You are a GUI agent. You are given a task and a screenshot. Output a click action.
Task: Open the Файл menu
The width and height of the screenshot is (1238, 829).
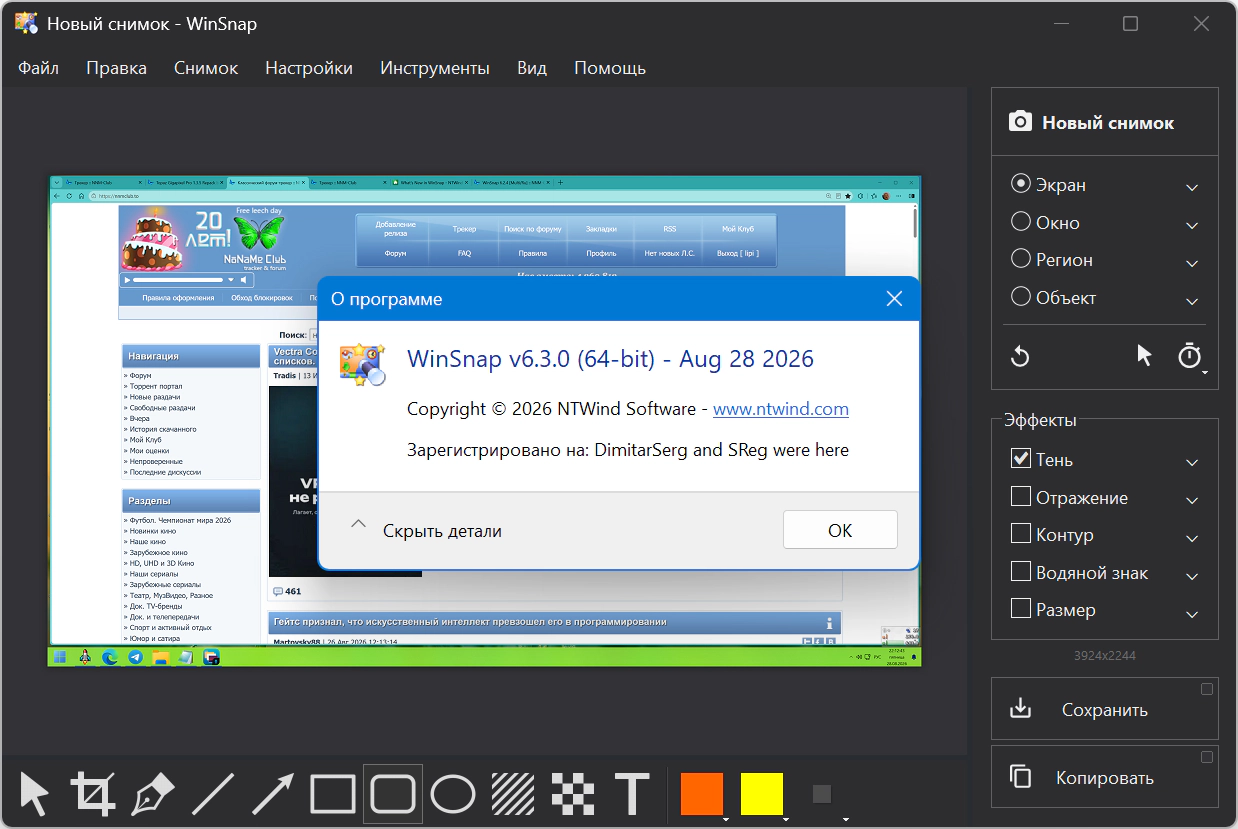pos(38,68)
